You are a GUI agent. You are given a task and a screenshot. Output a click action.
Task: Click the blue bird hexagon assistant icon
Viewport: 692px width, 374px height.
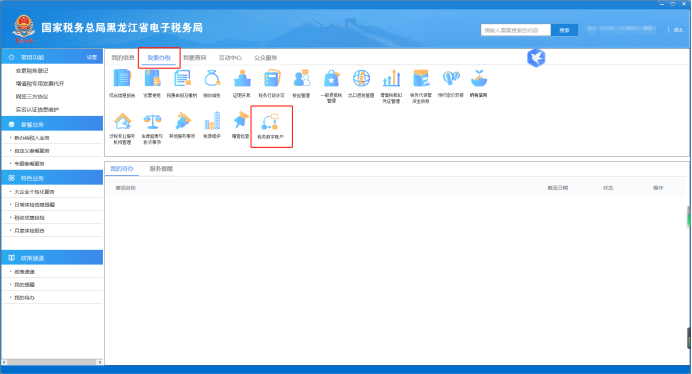pos(536,58)
